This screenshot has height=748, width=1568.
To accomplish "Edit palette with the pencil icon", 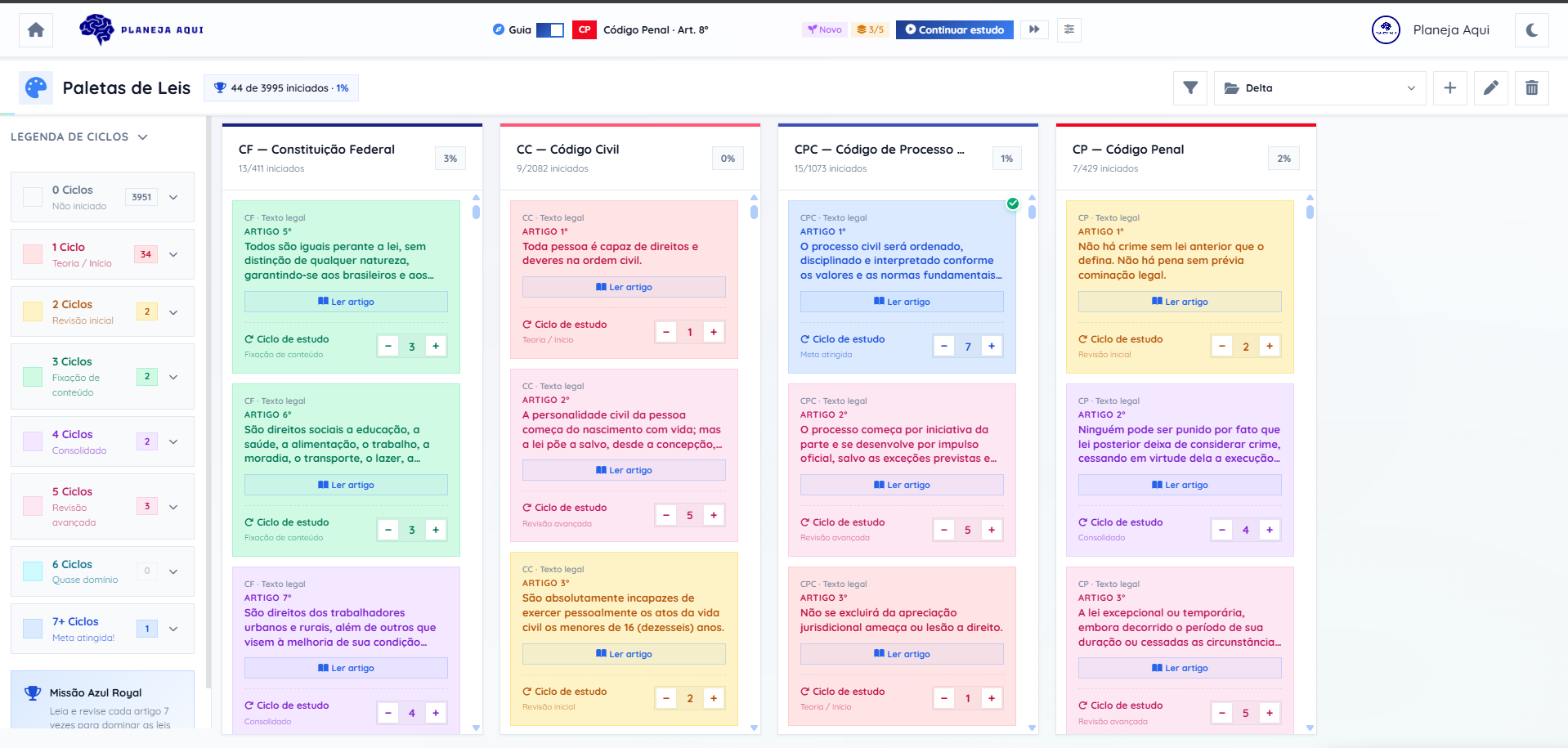I will click(x=1491, y=87).
